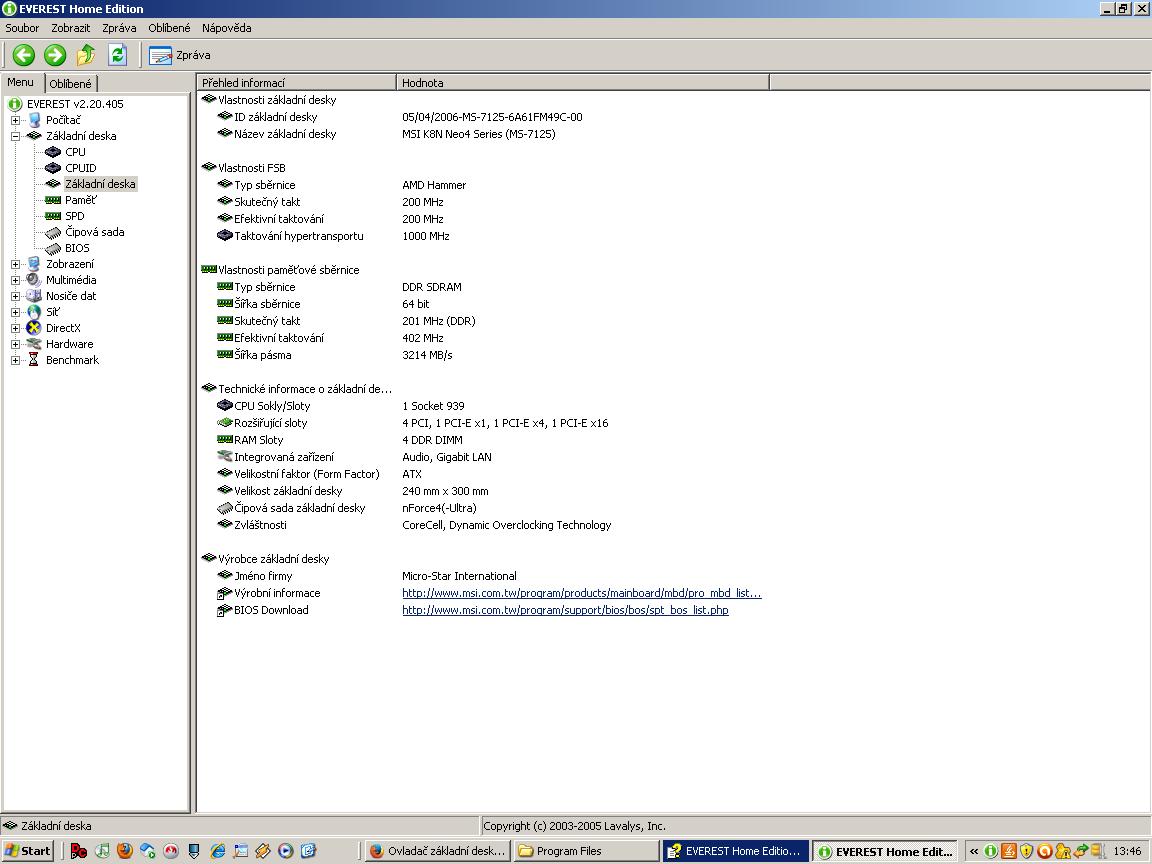1152x864 pixels.
Task: Open the Soubor menu
Action: click(x=22, y=28)
